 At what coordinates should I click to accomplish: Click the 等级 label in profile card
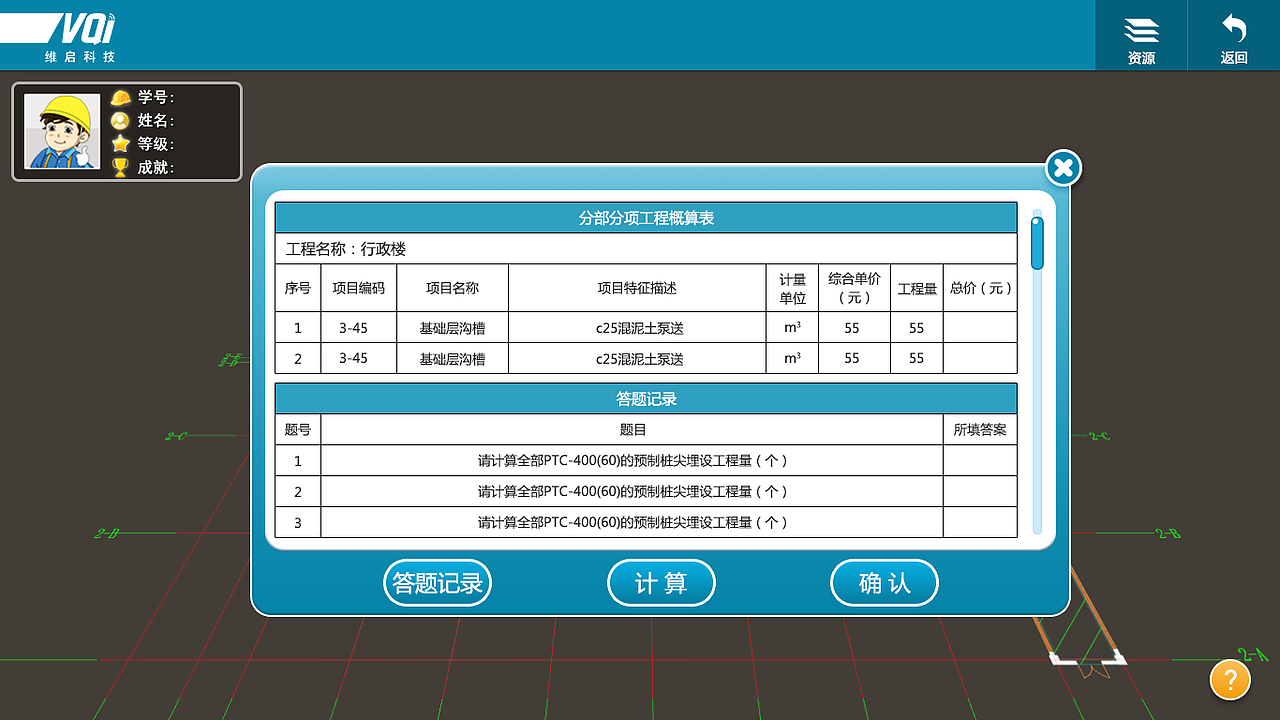pyautogui.click(x=156, y=144)
